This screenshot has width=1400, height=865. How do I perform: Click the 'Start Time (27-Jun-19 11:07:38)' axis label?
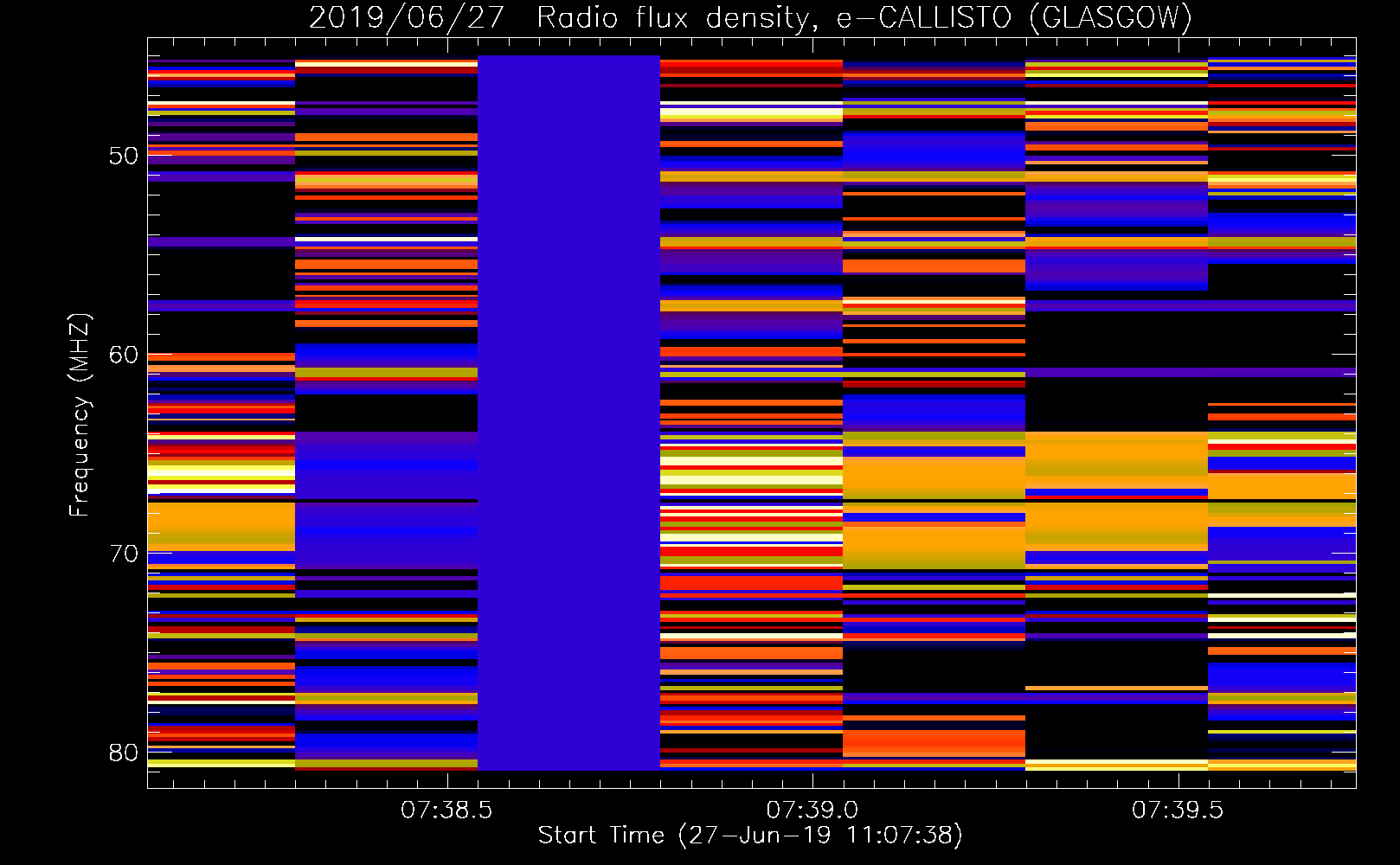(x=750, y=836)
